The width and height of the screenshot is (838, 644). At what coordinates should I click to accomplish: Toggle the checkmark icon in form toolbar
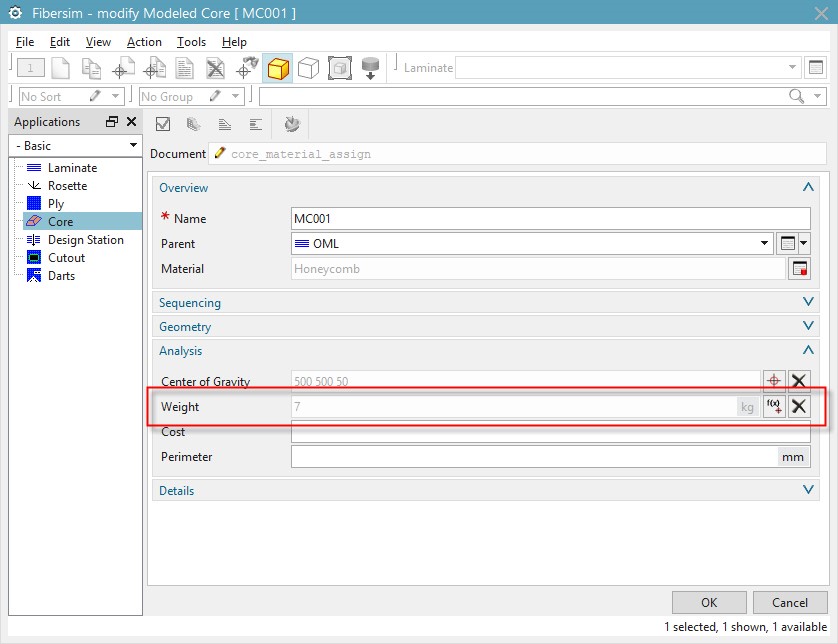point(163,124)
